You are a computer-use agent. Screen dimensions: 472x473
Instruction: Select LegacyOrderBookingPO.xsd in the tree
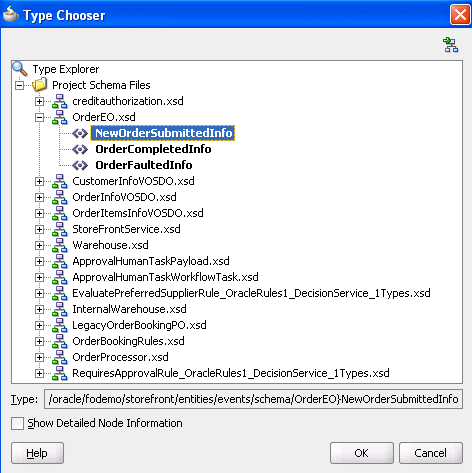[x=139, y=325]
